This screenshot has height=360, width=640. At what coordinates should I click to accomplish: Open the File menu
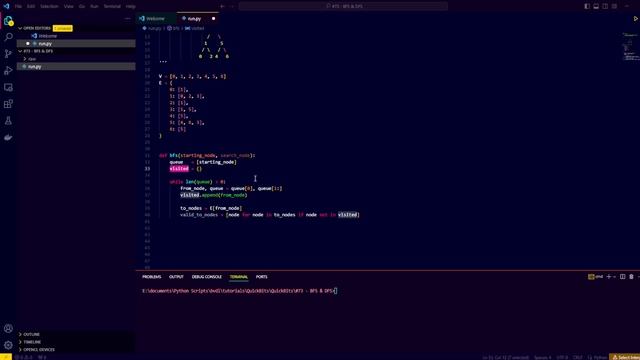pos(18,7)
